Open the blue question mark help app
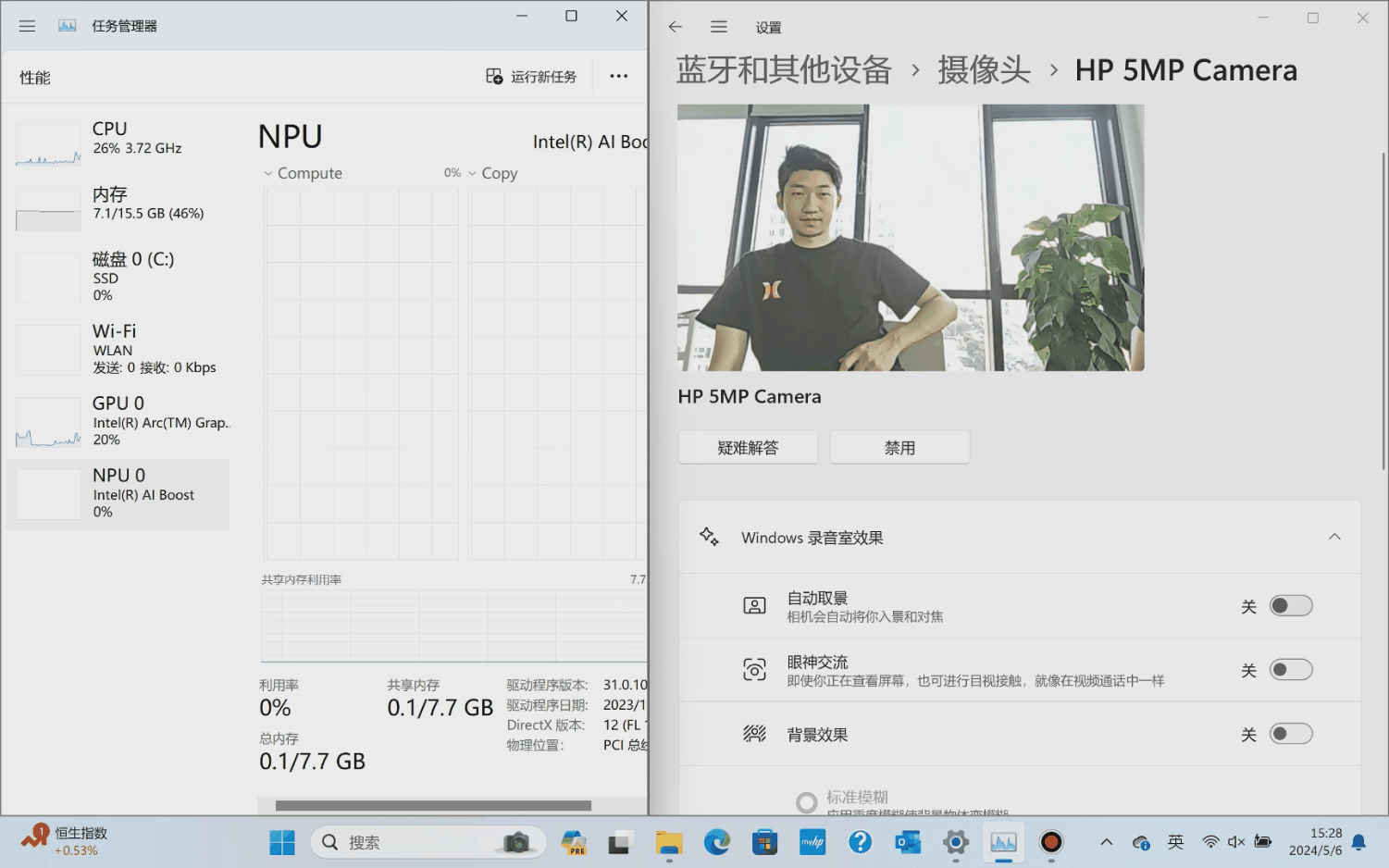 pyautogui.click(x=861, y=842)
